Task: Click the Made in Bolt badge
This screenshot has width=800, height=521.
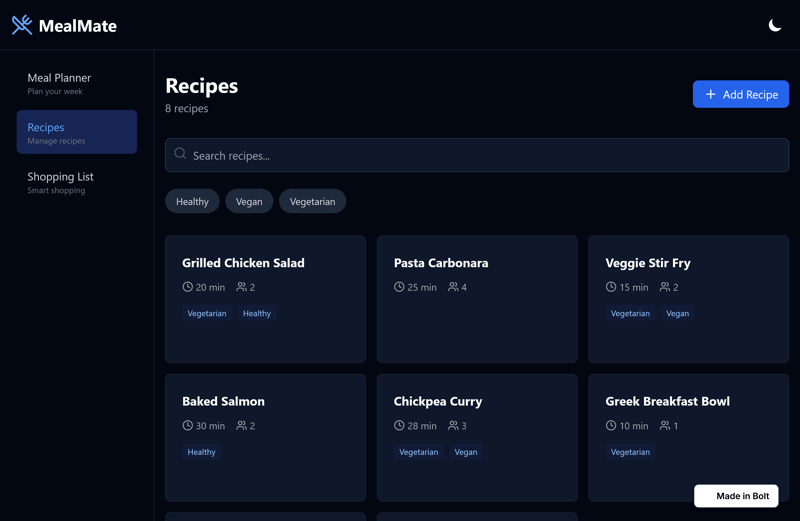Action: point(736,496)
